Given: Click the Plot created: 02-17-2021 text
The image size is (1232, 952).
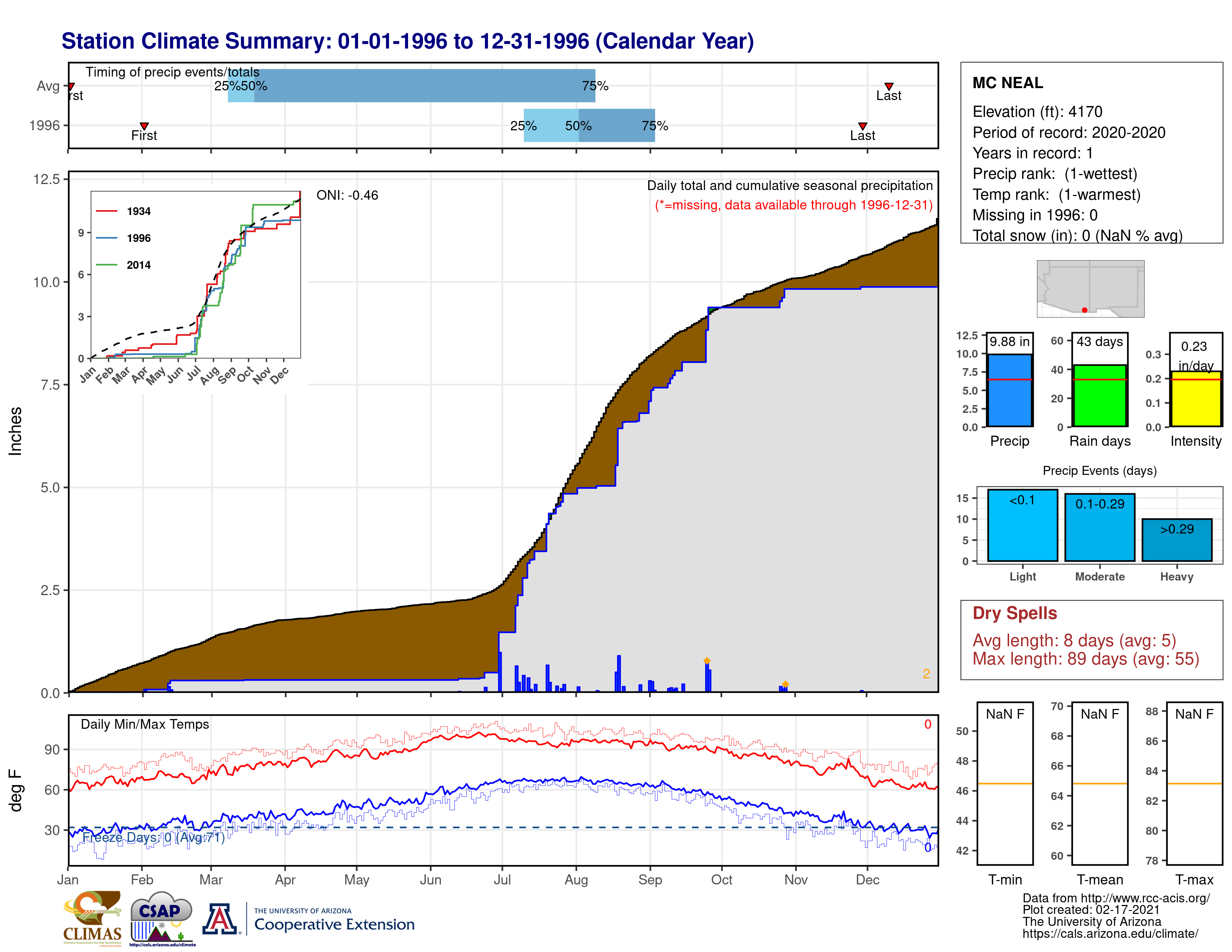Looking at the screenshot, I should tap(1091, 910).
